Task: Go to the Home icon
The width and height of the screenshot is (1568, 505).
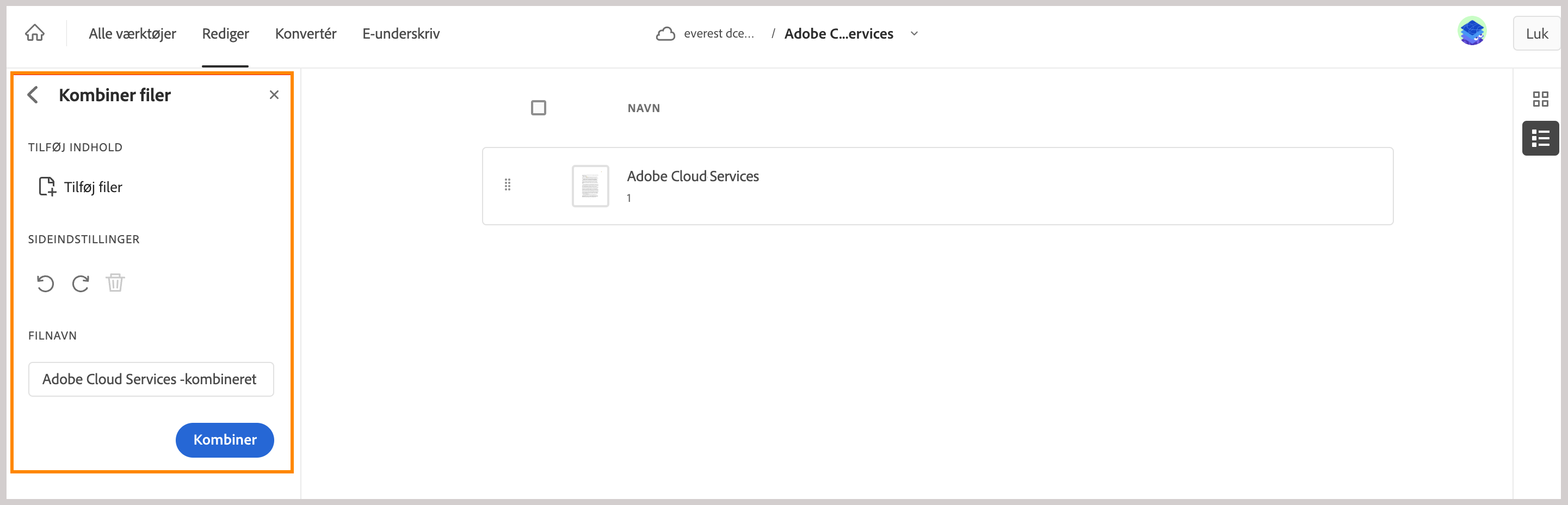Action: tap(35, 33)
